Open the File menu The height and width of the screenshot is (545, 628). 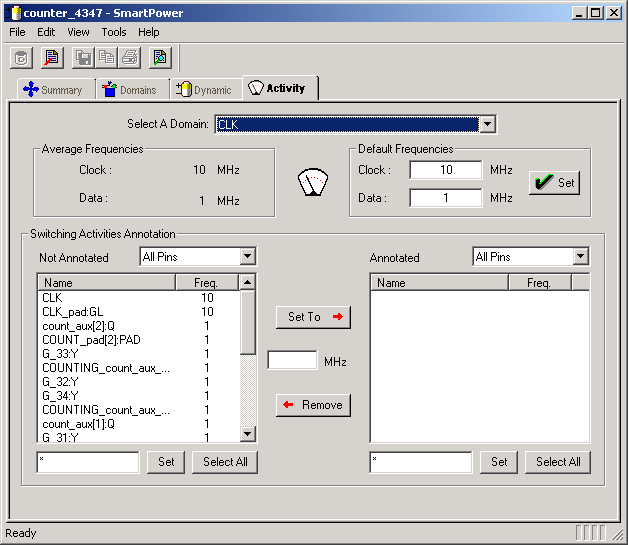coord(17,32)
